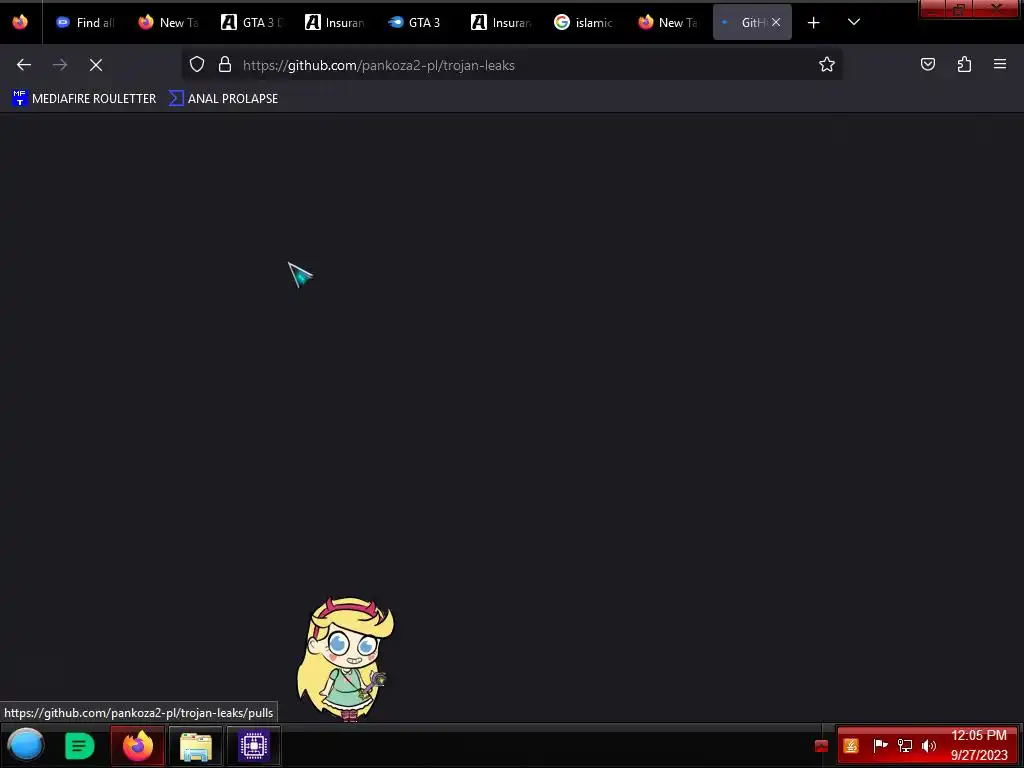Image resolution: width=1024 pixels, height=768 pixels.
Task: Switch to the Google 'islamic' tab
Action: [584, 23]
